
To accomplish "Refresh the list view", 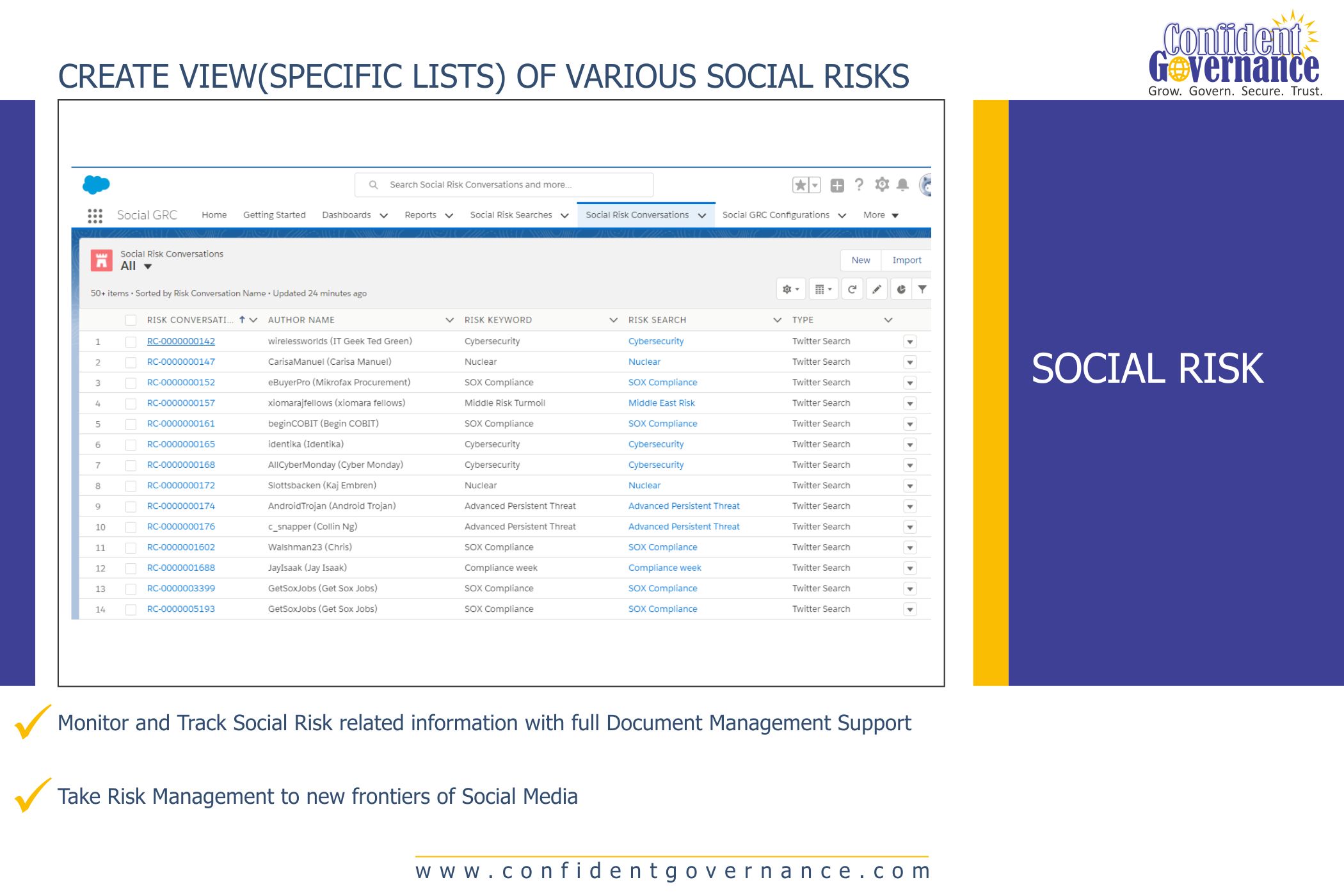I will point(852,289).
